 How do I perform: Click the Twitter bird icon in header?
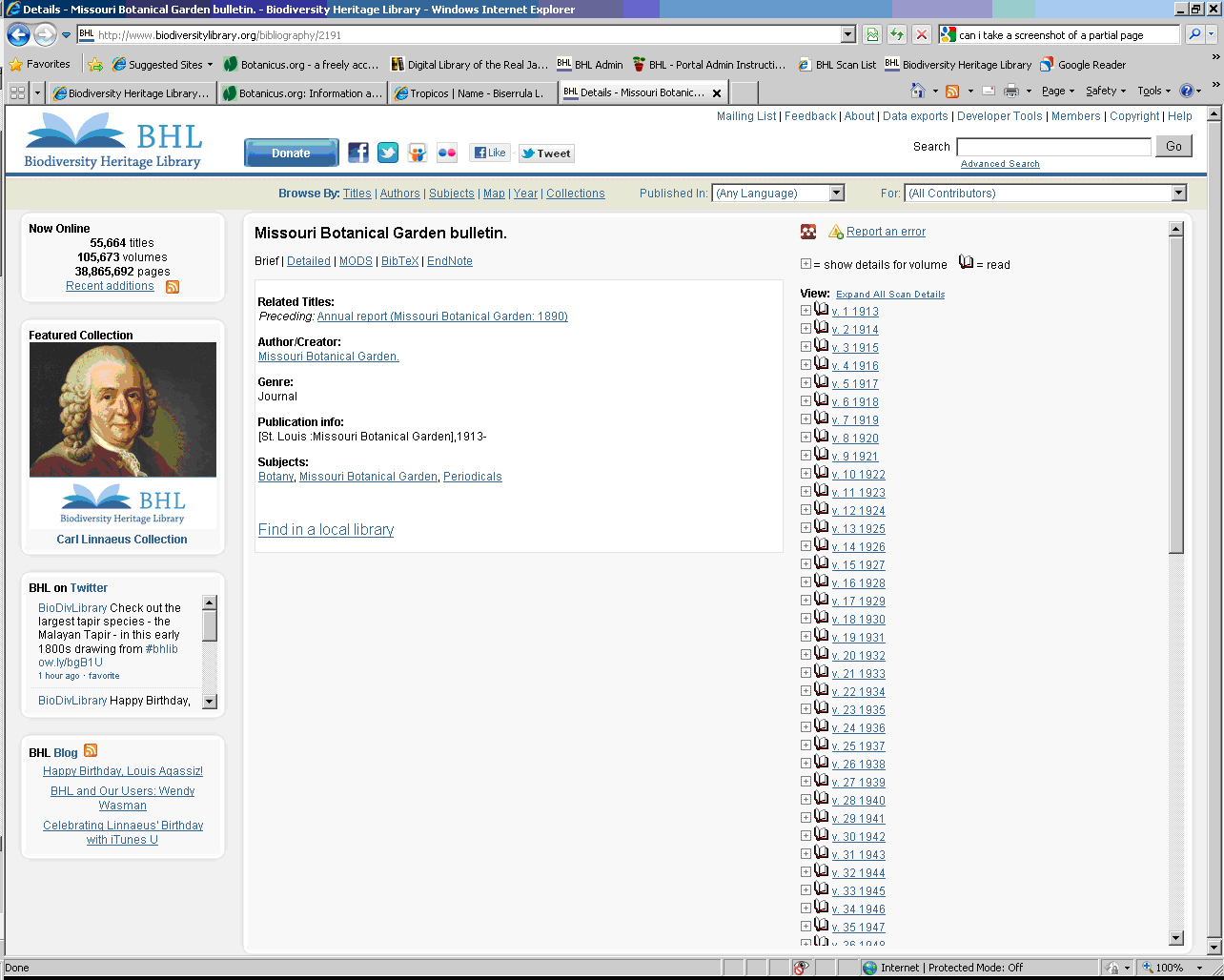pyautogui.click(x=388, y=153)
